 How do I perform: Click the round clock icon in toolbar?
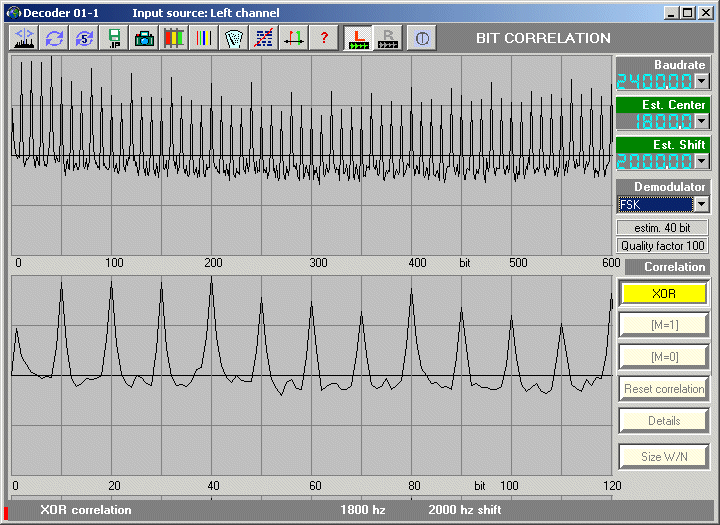click(x=422, y=38)
